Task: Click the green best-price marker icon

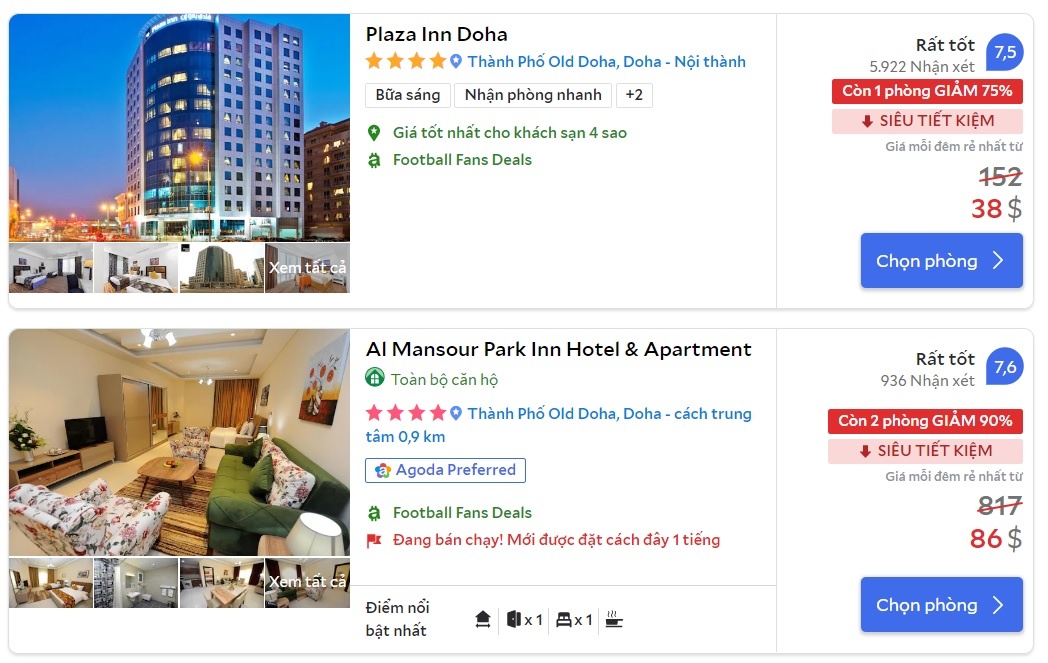Action: (x=374, y=133)
